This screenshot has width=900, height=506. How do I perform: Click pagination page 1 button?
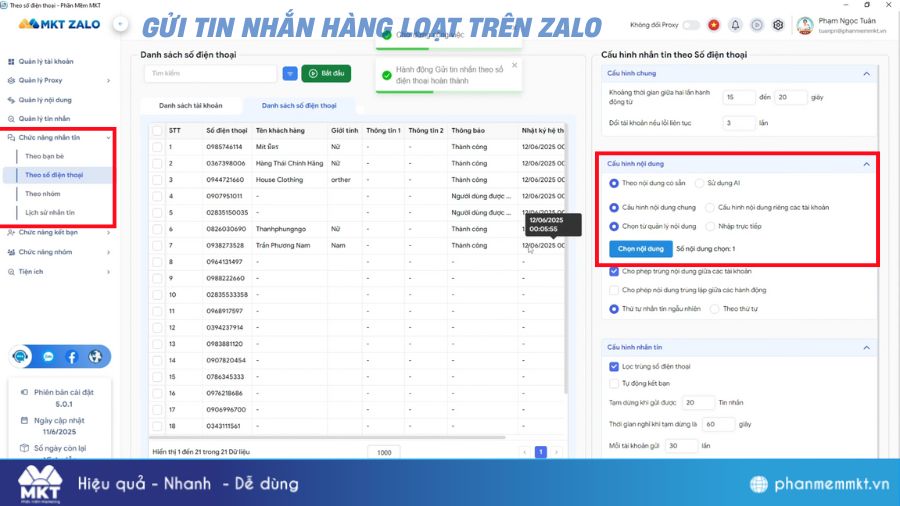coord(541,452)
